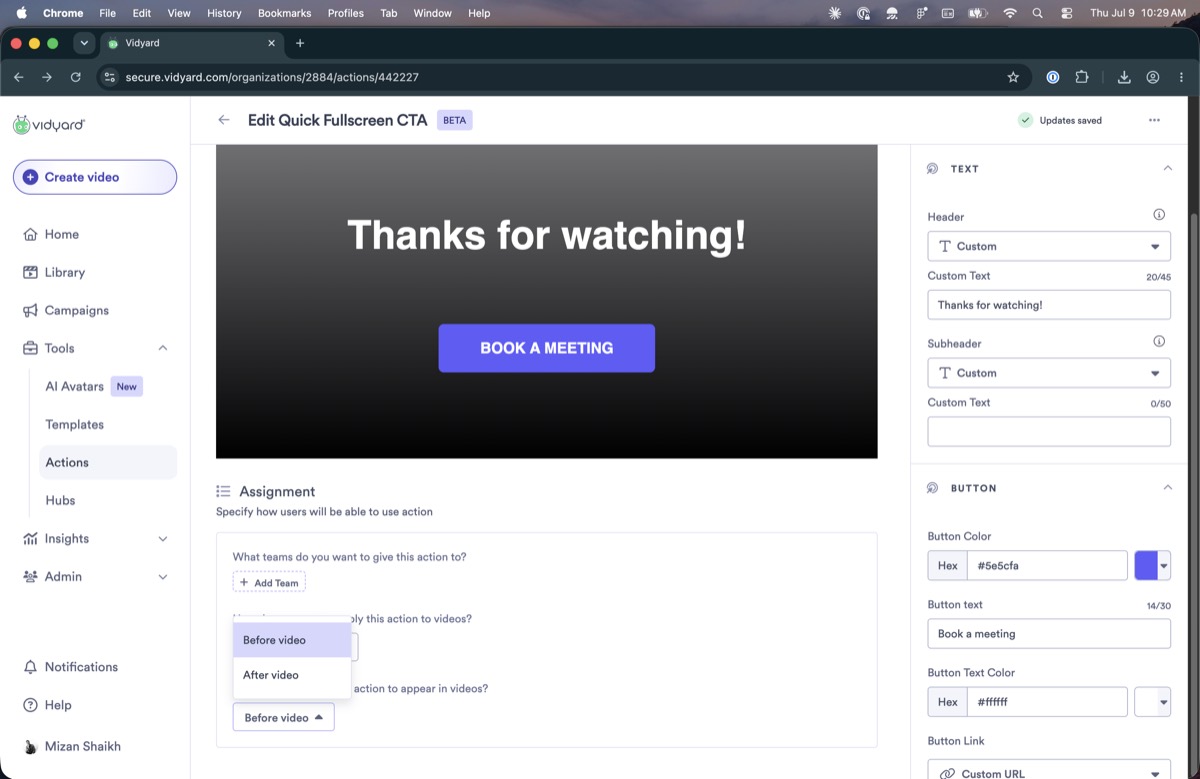Click the Notifications bell icon

click(x=30, y=667)
